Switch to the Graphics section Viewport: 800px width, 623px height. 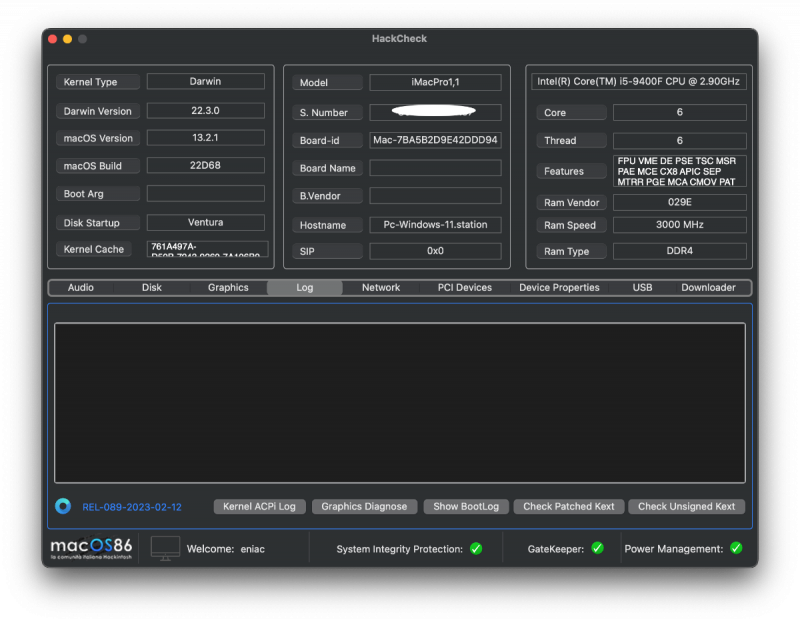pyautogui.click(x=228, y=287)
